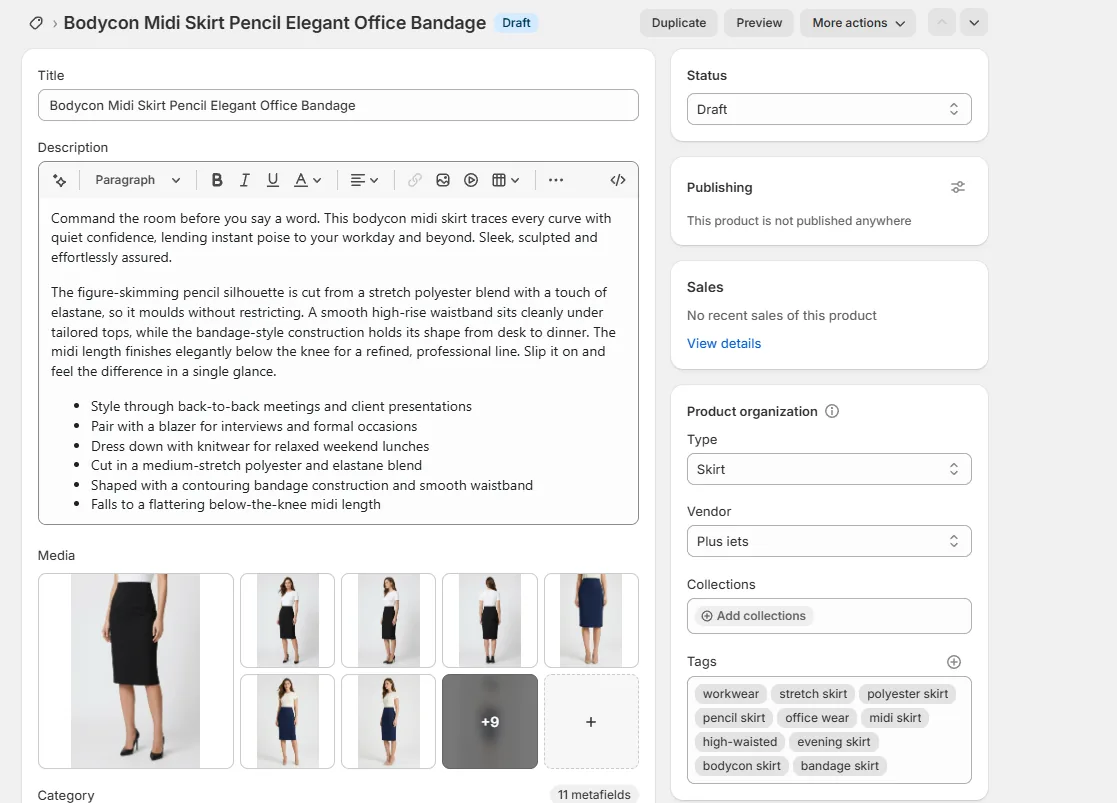Click Add collections field

(x=829, y=616)
